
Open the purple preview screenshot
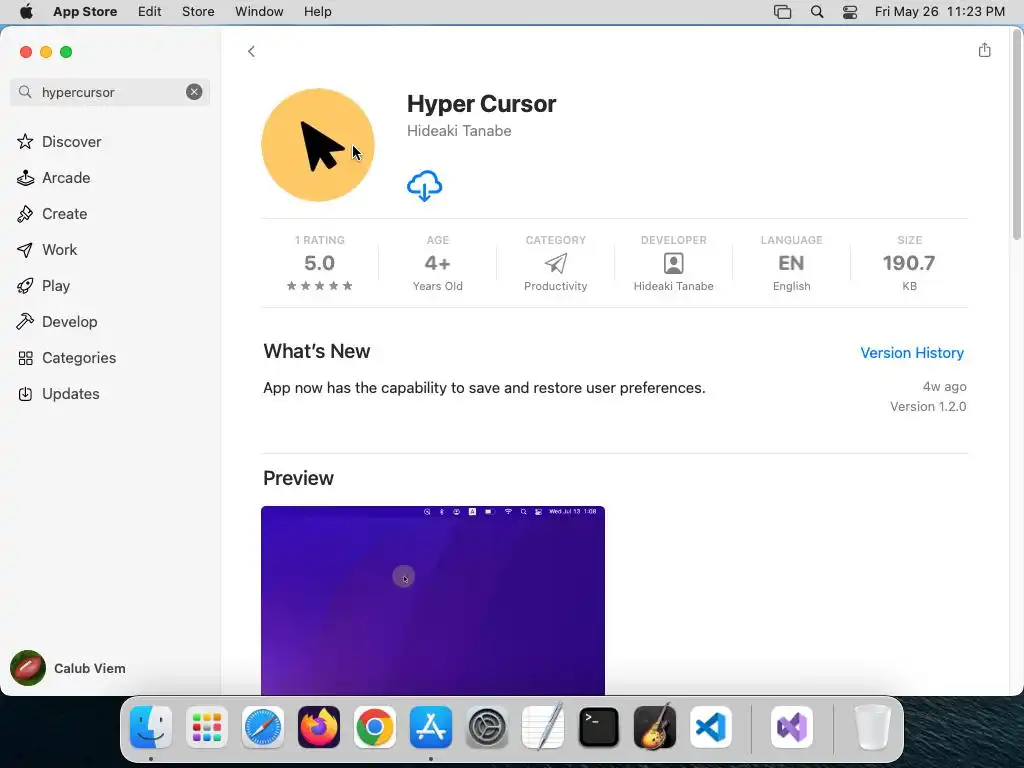coord(433,600)
